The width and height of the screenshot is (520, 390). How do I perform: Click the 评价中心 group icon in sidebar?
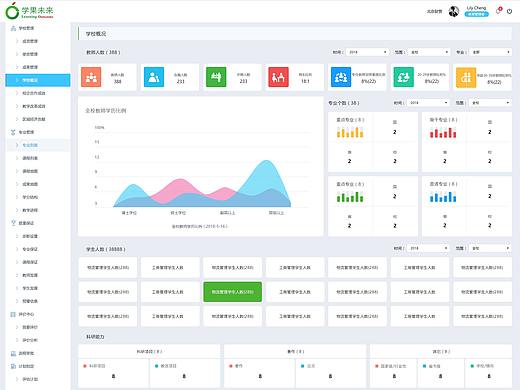click(13, 314)
